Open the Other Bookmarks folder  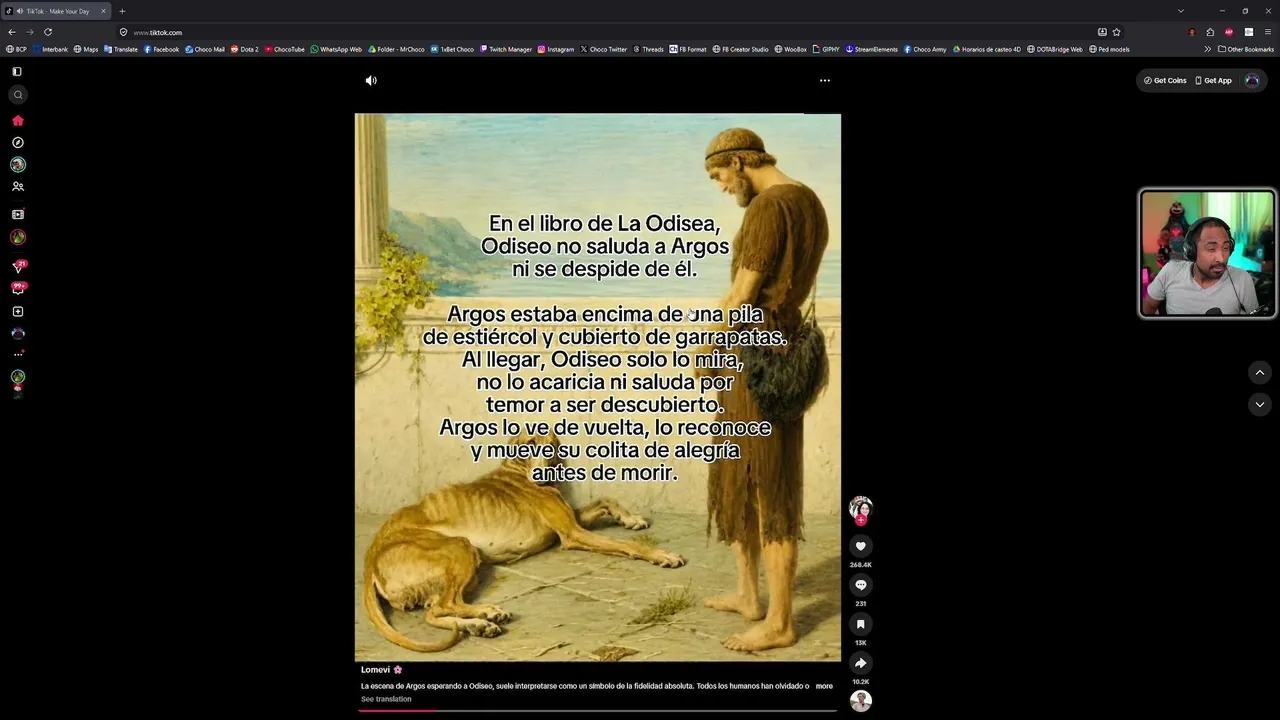1246,49
